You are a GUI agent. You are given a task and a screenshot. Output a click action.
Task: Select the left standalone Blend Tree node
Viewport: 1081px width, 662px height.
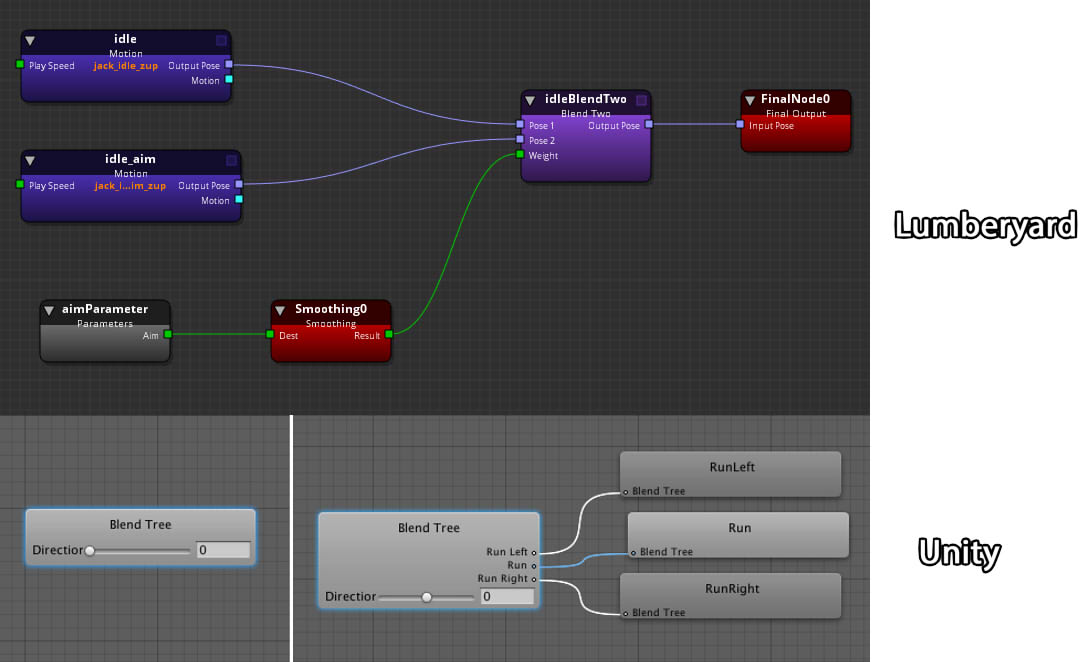pyautogui.click(x=141, y=537)
